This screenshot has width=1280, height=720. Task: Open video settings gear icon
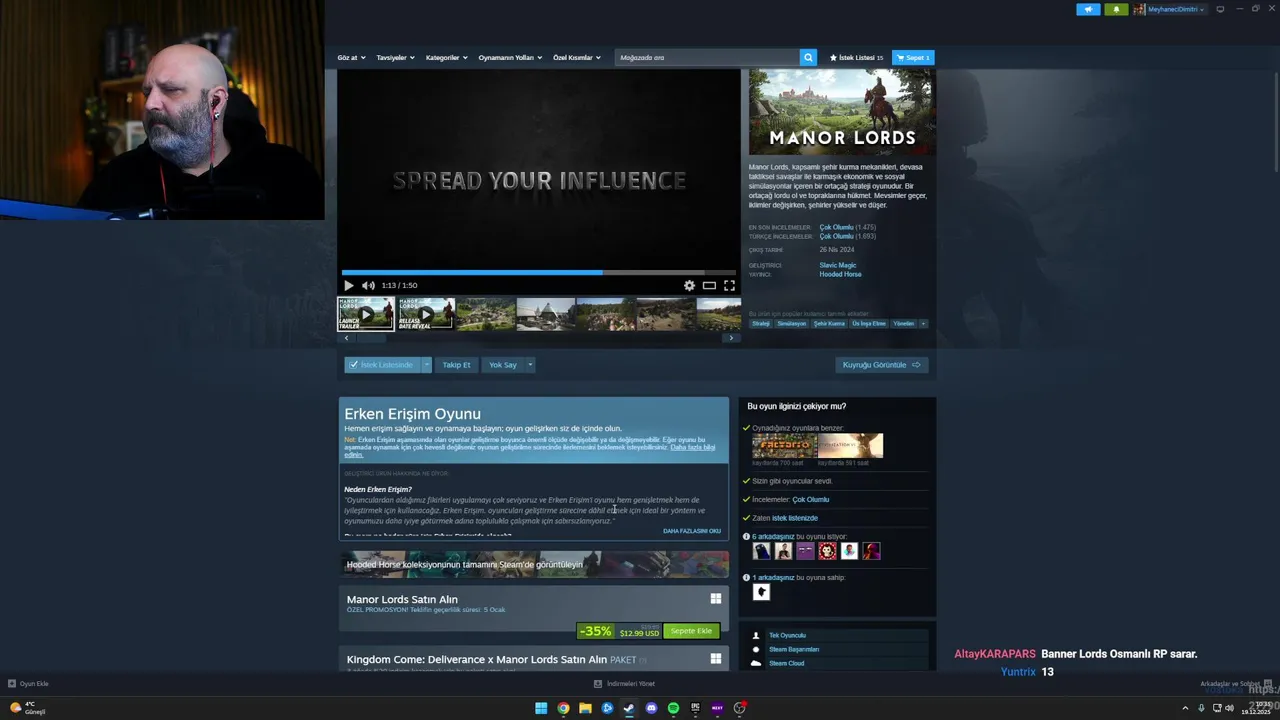coord(689,285)
